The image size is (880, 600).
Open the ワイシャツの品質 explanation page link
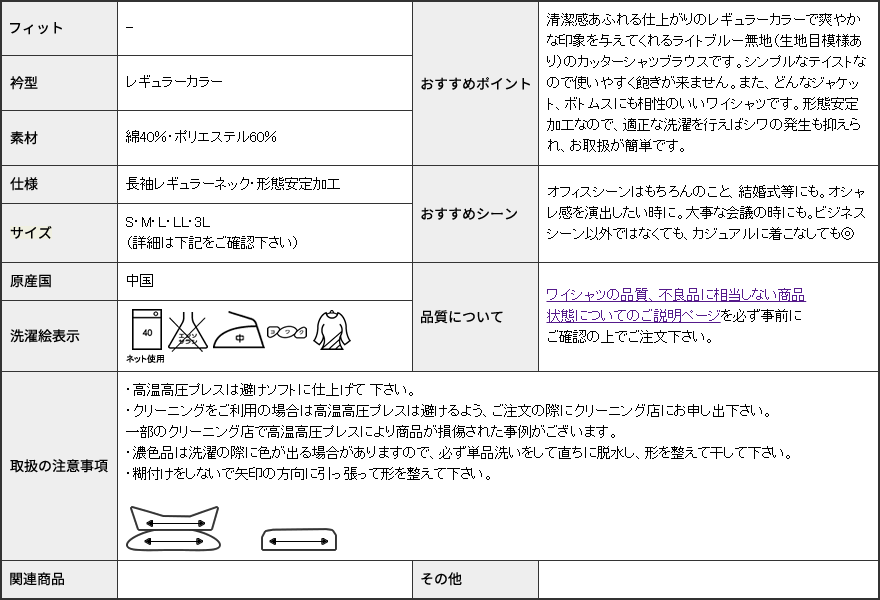tap(676, 295)
